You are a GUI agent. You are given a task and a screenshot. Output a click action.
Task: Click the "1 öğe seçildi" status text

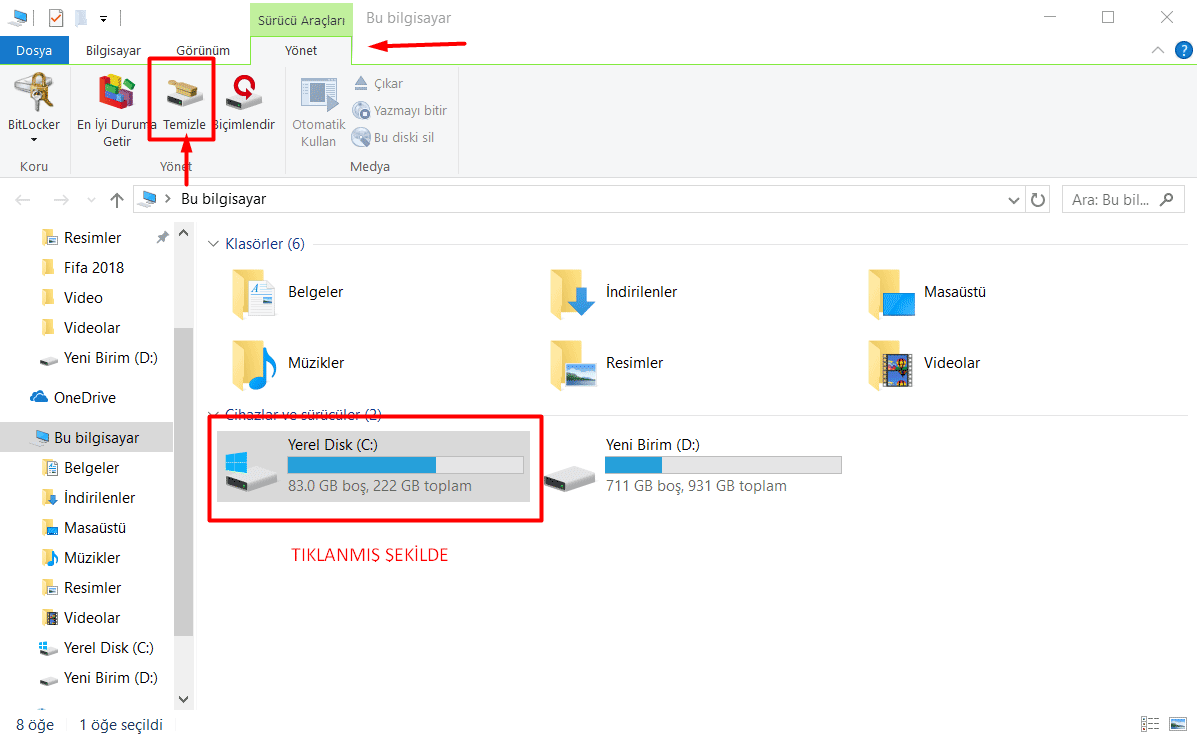coord(121,725)
